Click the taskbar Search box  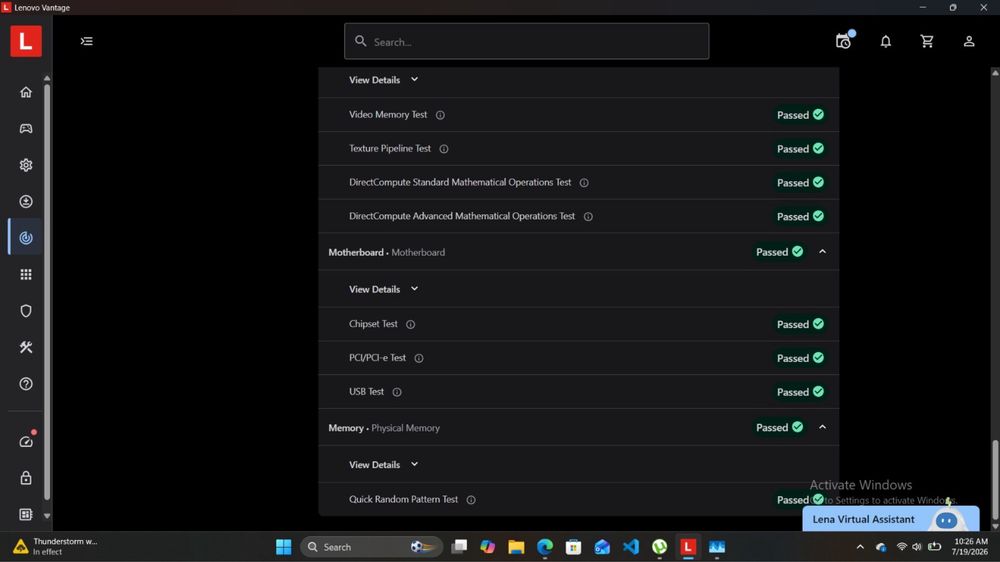pyautogui.click(x=371, y=547)
